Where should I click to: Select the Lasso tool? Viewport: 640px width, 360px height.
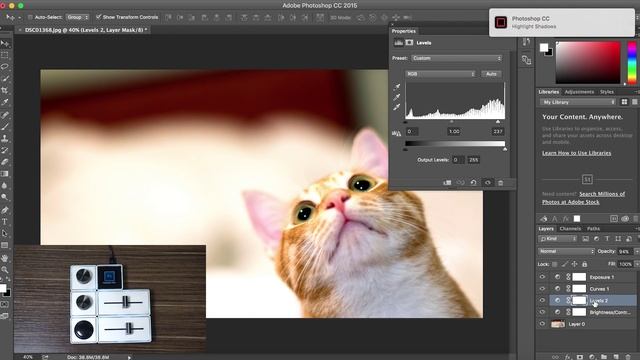[x=5, y=67]
